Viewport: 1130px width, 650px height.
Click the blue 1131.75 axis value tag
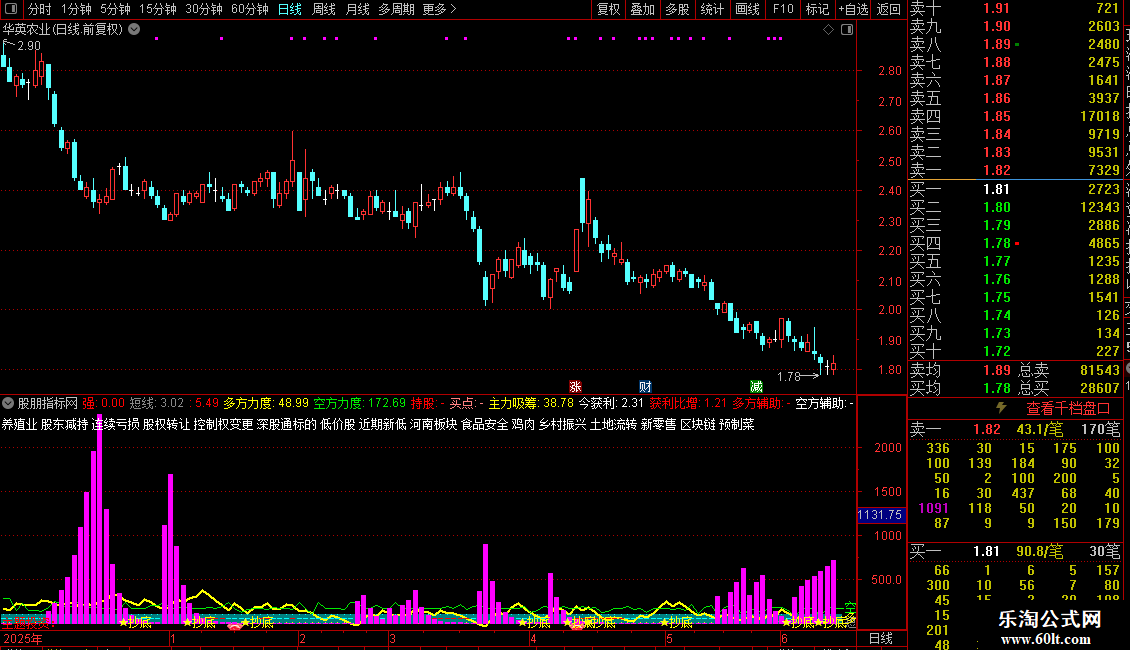point(881,515)
